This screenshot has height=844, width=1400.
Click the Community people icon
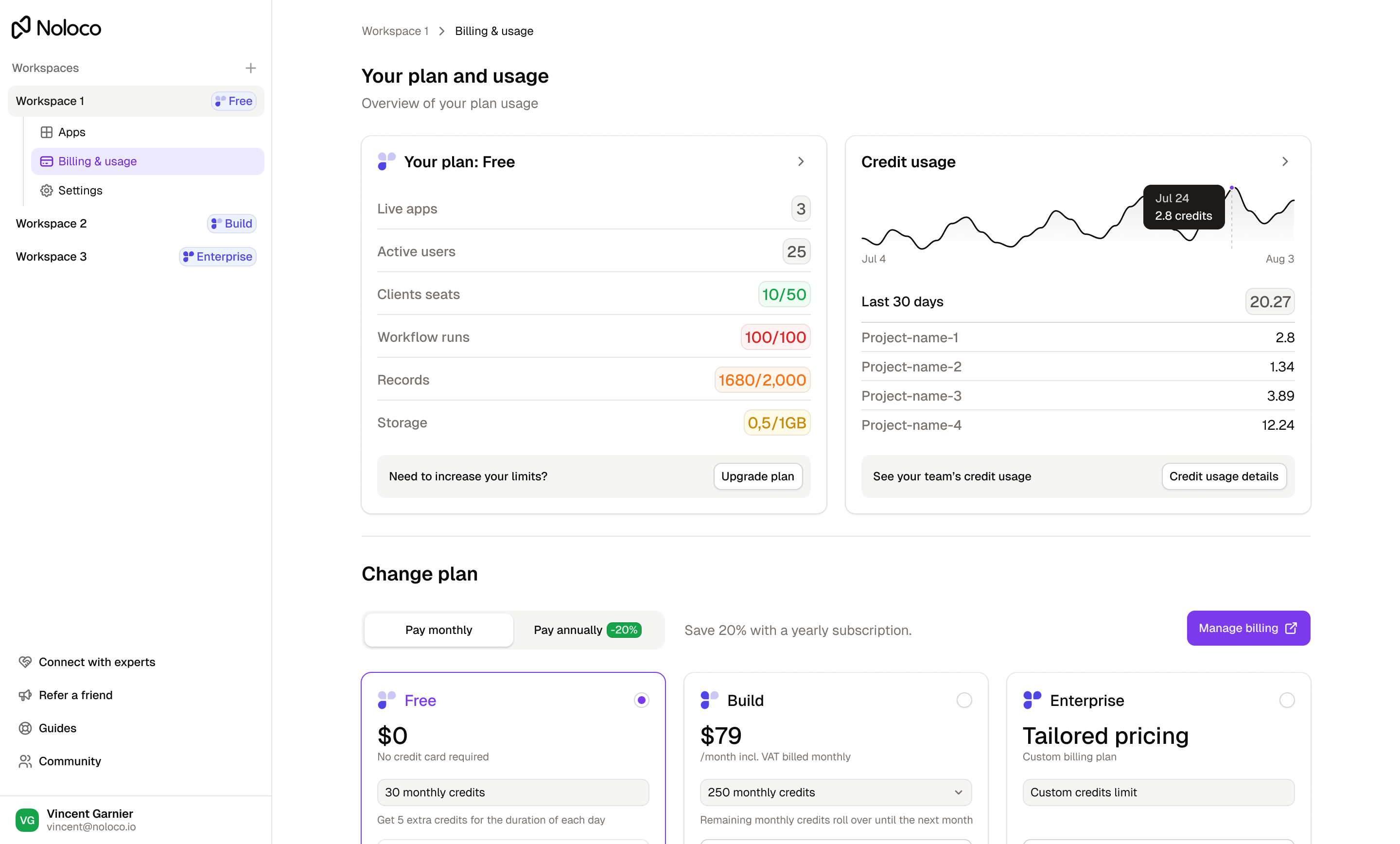(25, 761)
